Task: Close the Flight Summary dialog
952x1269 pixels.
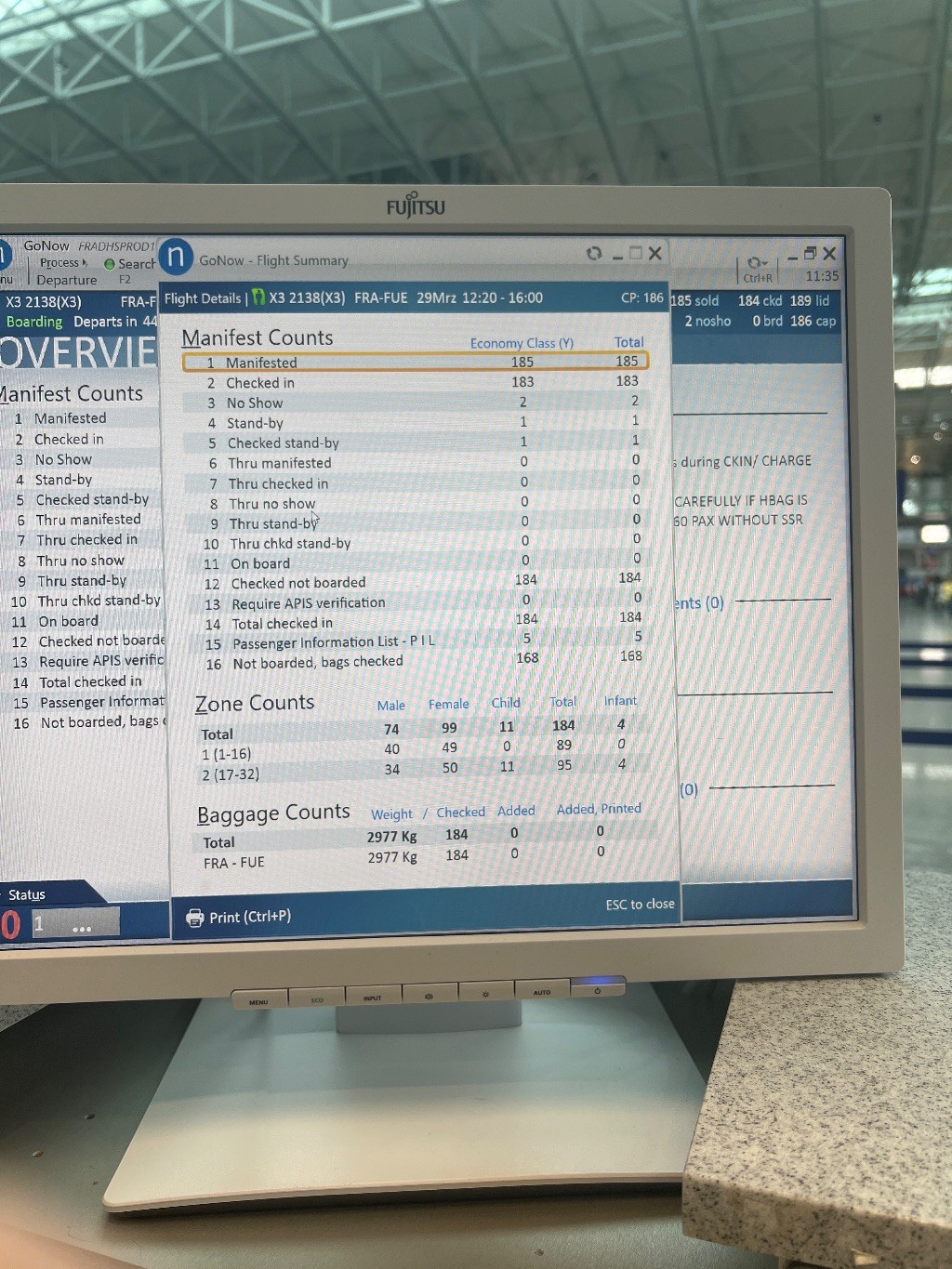Action: pos(654,254)
